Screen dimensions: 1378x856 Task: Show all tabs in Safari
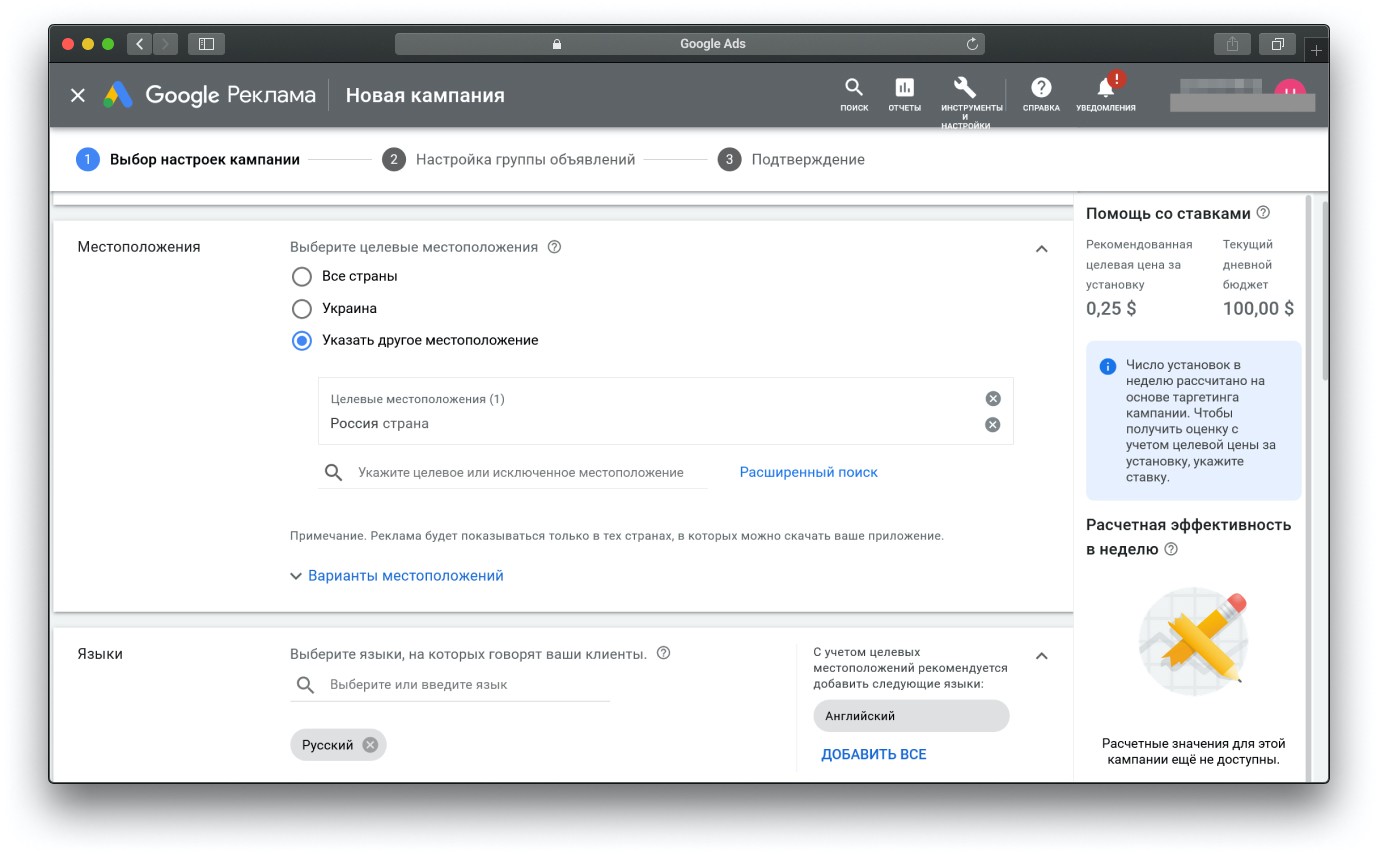point(1277,44)
